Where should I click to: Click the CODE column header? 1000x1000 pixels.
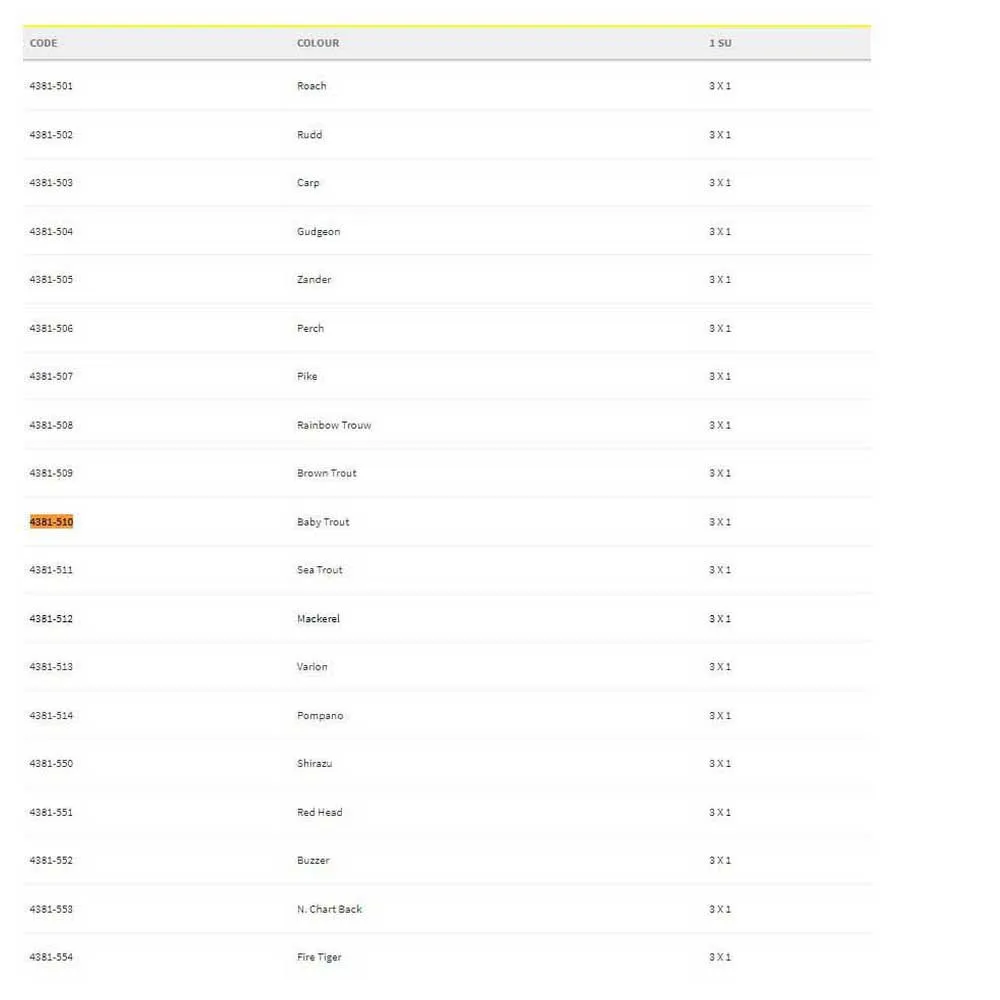tap(44, 43)
